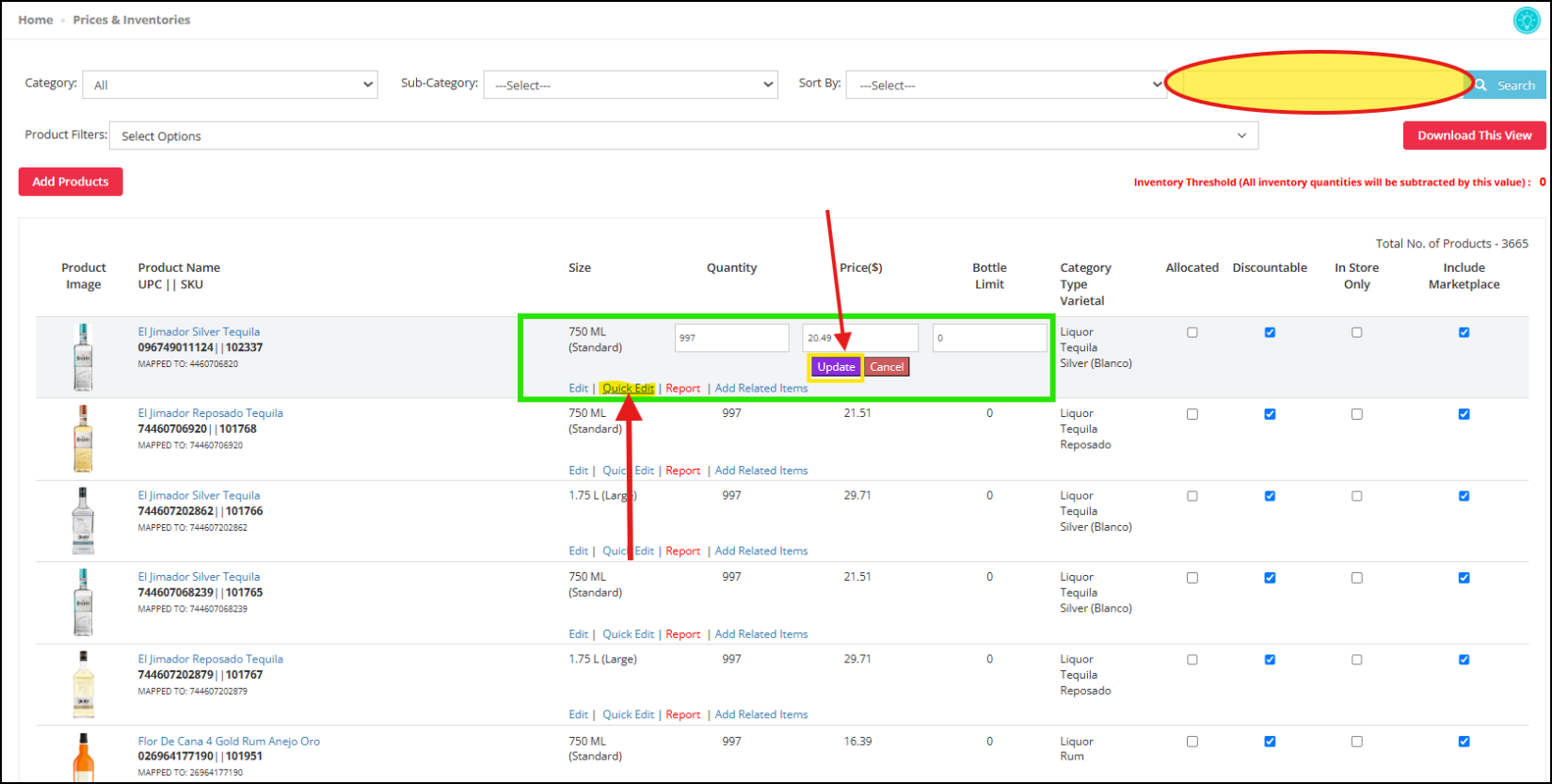Enable In Store Only for SKU 101765
1552x784 pixels.
pyautogui.click(x=1356, y=578)
